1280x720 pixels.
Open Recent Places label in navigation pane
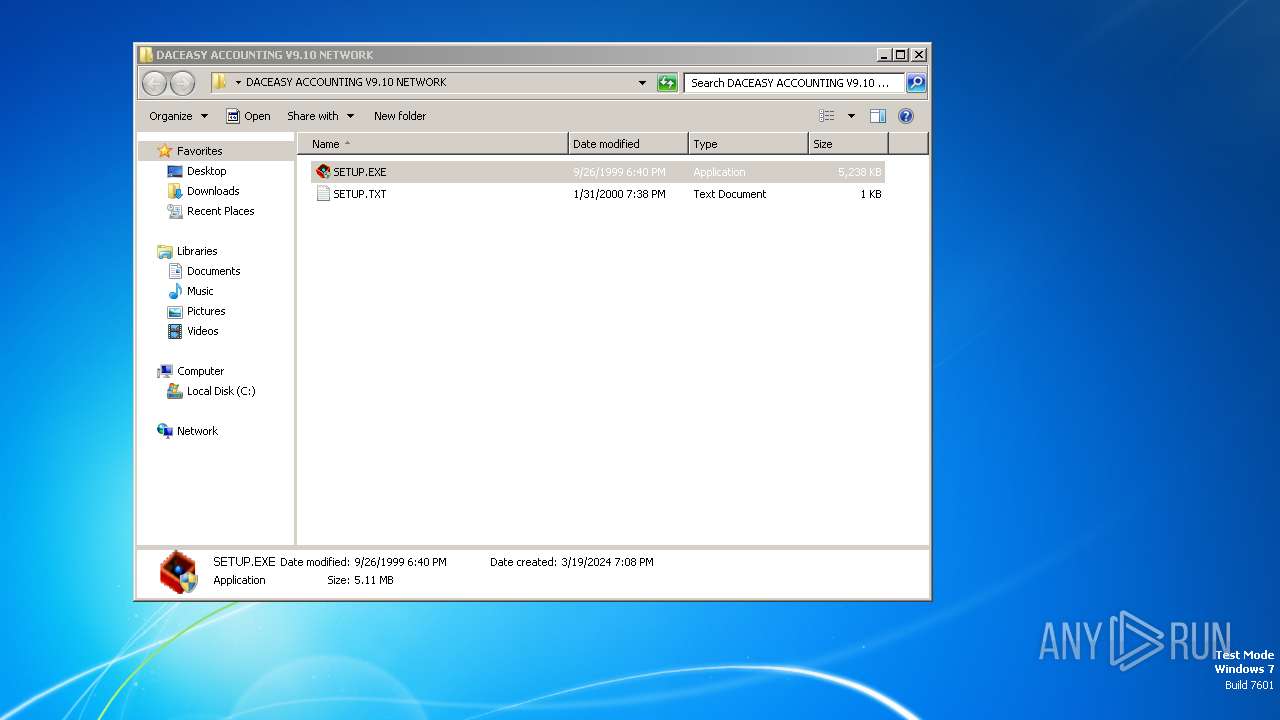(221, 211)
